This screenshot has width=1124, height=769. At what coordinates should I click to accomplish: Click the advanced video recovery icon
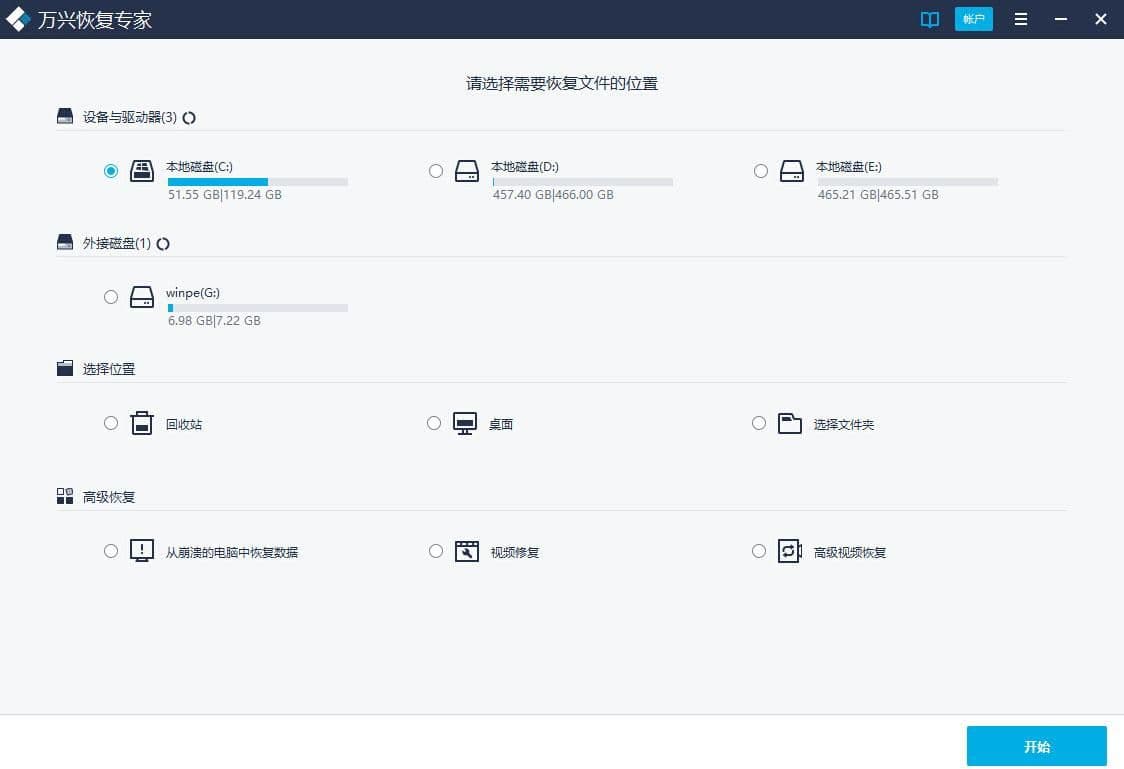(790, 550)
